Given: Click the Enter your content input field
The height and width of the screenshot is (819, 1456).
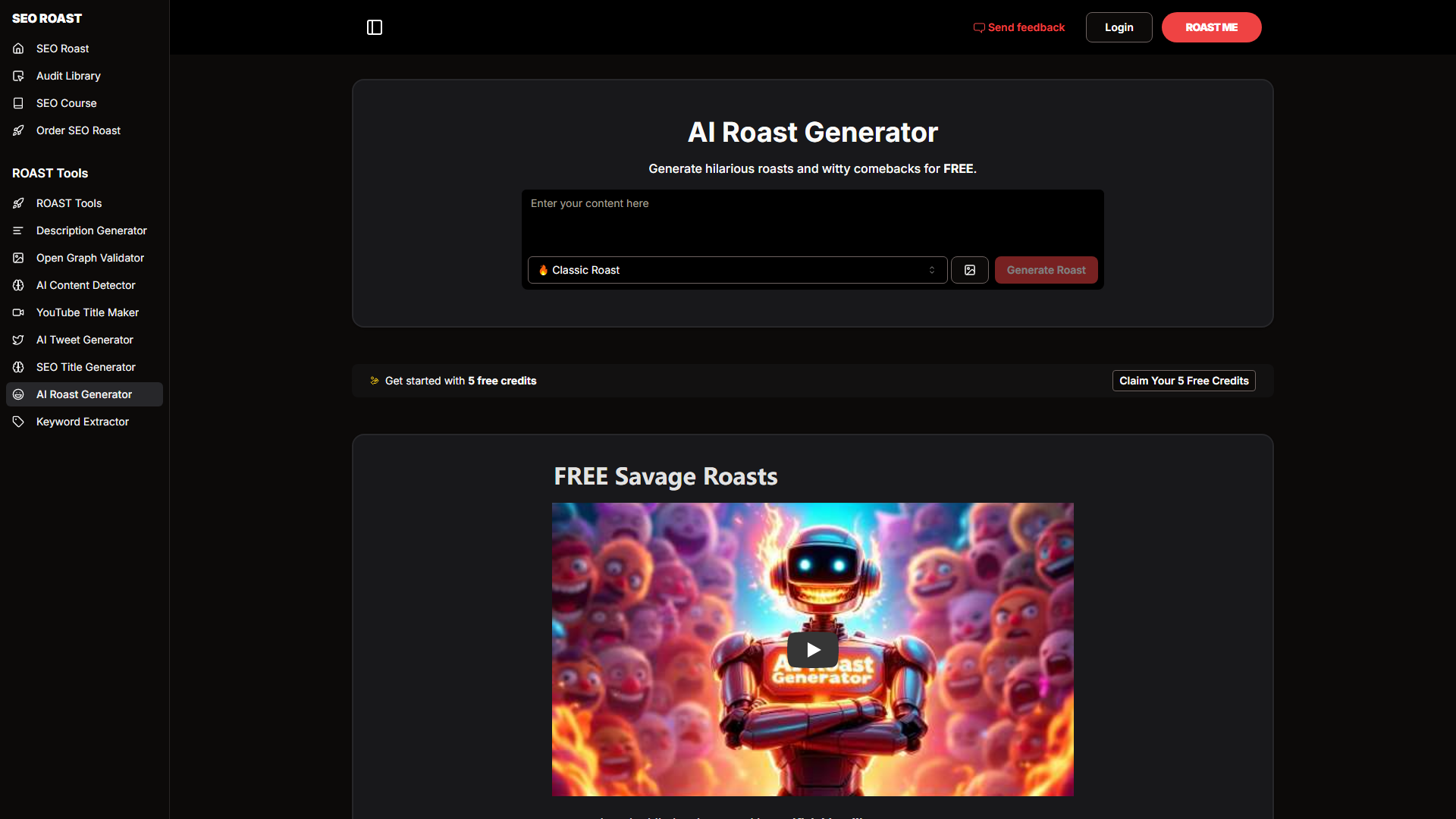Looking at the screenshot, I should pyautogui.click(x=812, y=220).
